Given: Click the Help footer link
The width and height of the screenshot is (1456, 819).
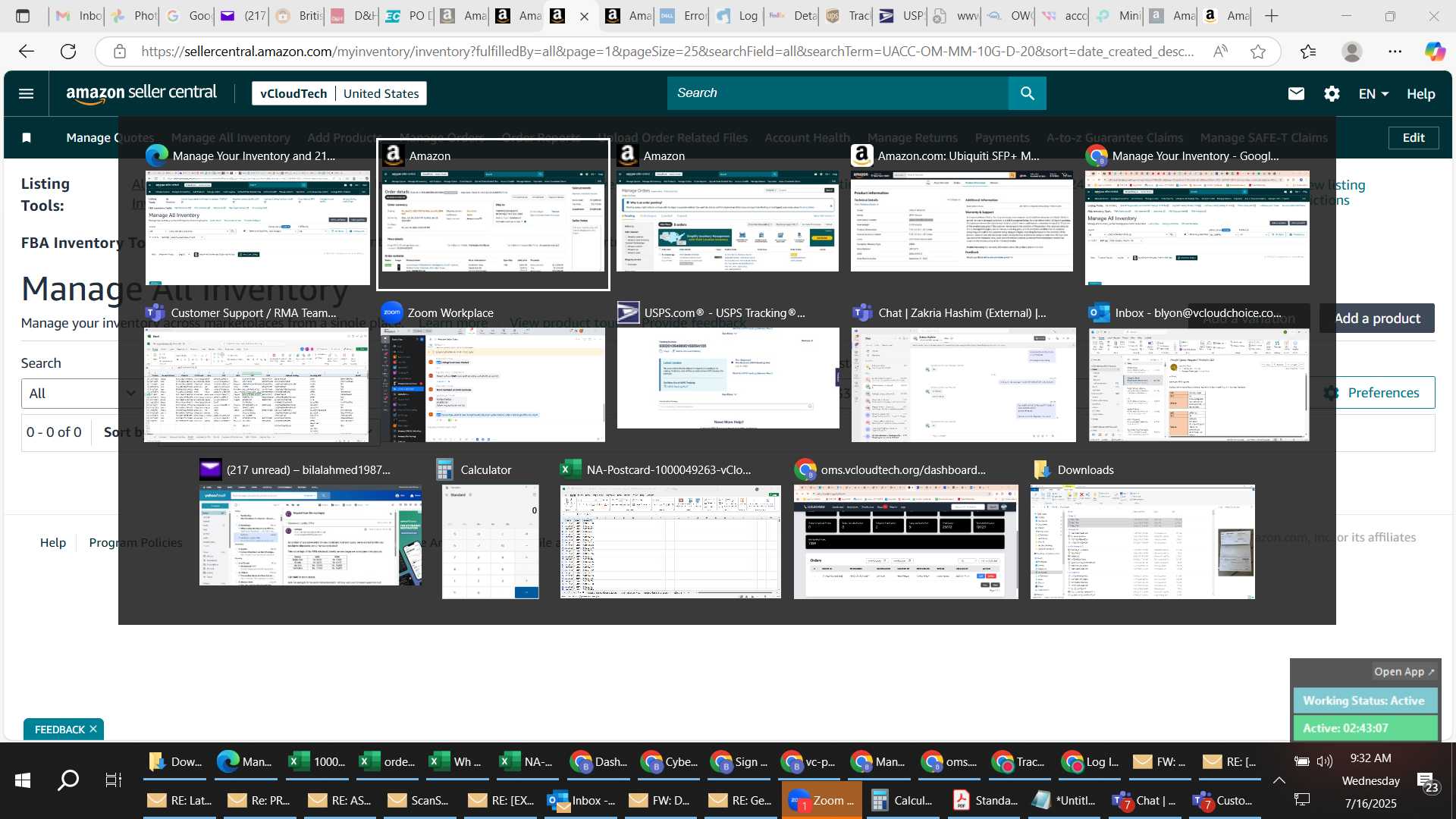Looking at the screenshot, I should (x=53, y=542).
